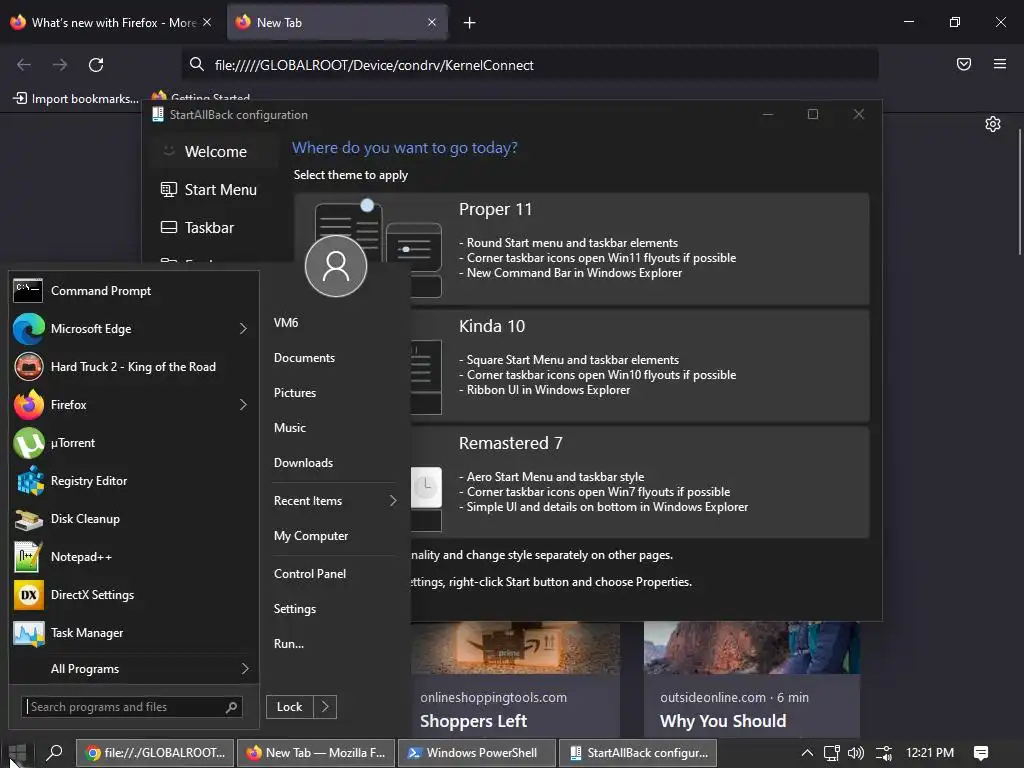Go forward in Firefox
This screenshot has width=1024, height=768.
click(60, 65)
